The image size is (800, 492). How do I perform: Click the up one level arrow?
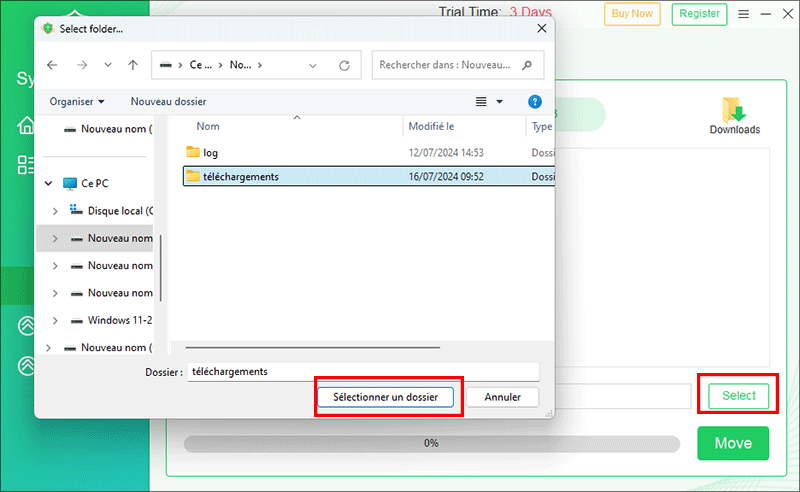(133, 65)
